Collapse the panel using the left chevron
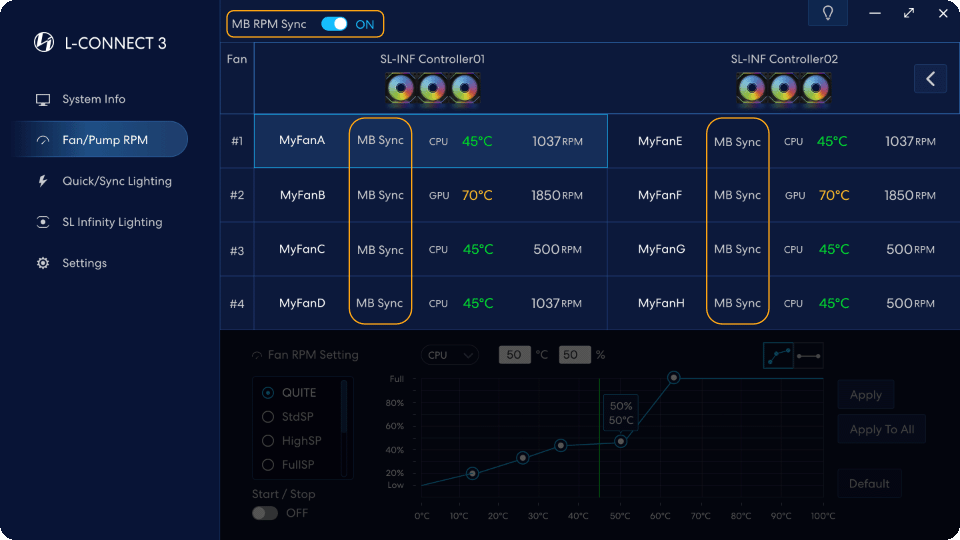 [930, 78]
